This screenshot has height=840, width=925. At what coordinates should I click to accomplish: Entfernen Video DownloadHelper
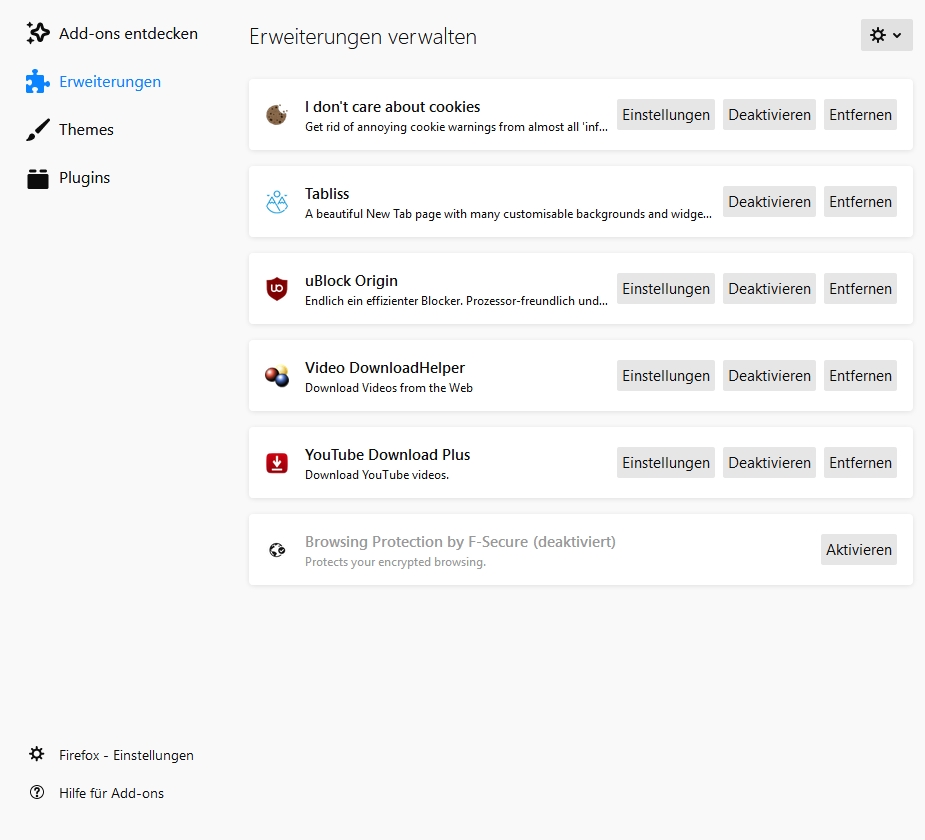pyautogui.click(x=860, y=376)
